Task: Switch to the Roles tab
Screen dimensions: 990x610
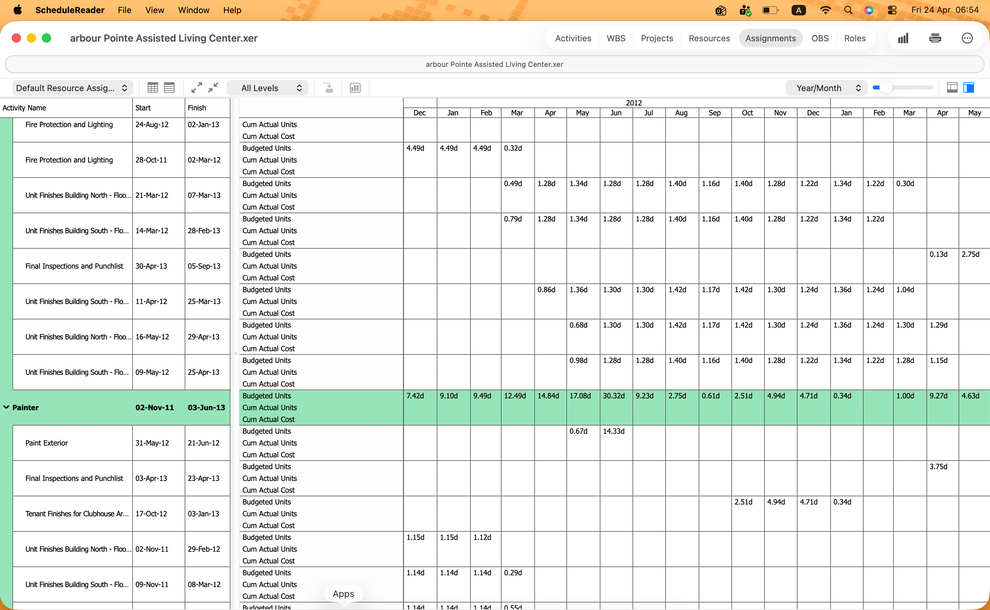Action: [854, 39]
